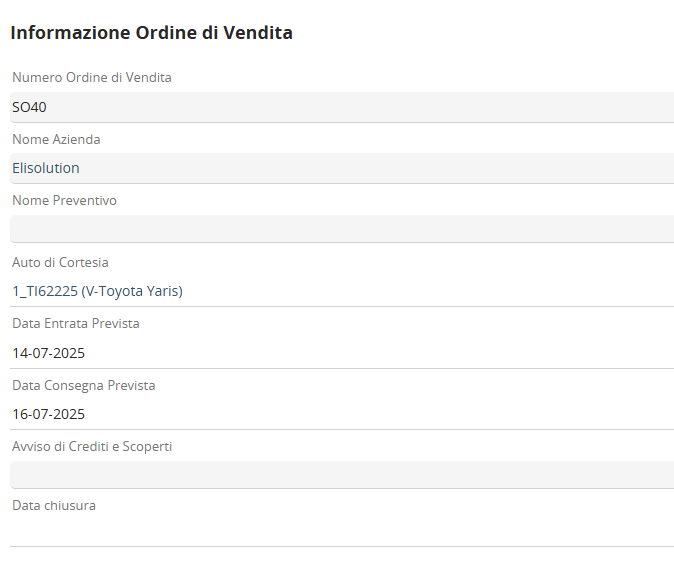The width and height of the screenshot is (674, 569).
Task: Click the Data Consegna Prevista label
Action: pyautogui.click(x=84, y=385)
